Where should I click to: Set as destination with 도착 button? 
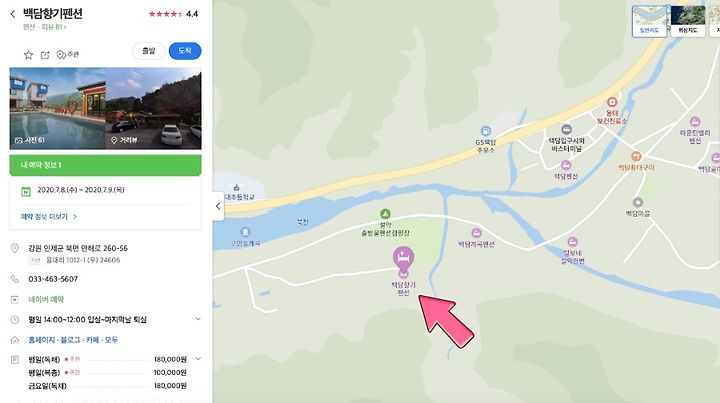click(185, 51)
